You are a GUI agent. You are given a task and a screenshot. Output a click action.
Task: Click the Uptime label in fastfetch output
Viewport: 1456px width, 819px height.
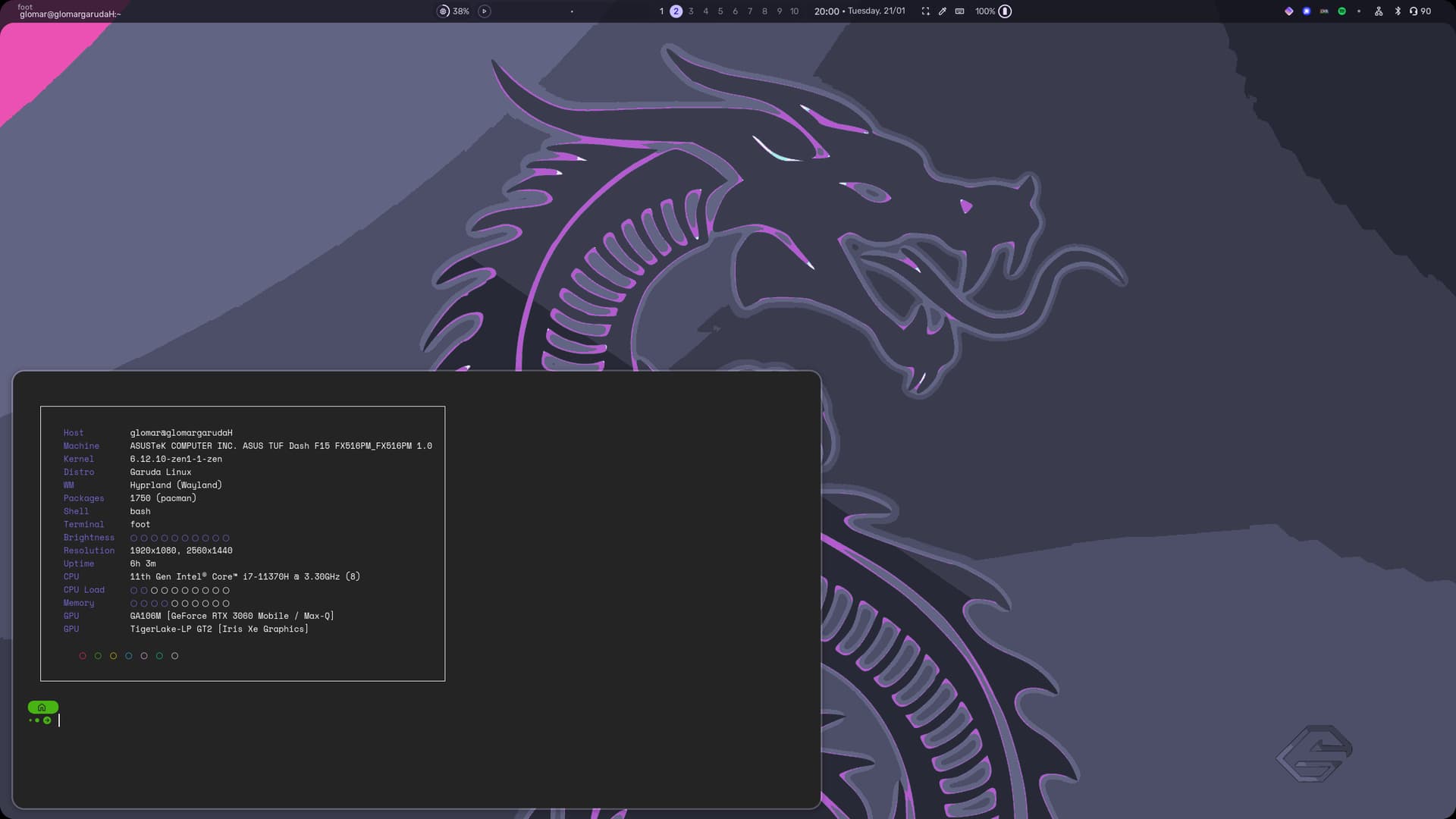coord(79,563)
